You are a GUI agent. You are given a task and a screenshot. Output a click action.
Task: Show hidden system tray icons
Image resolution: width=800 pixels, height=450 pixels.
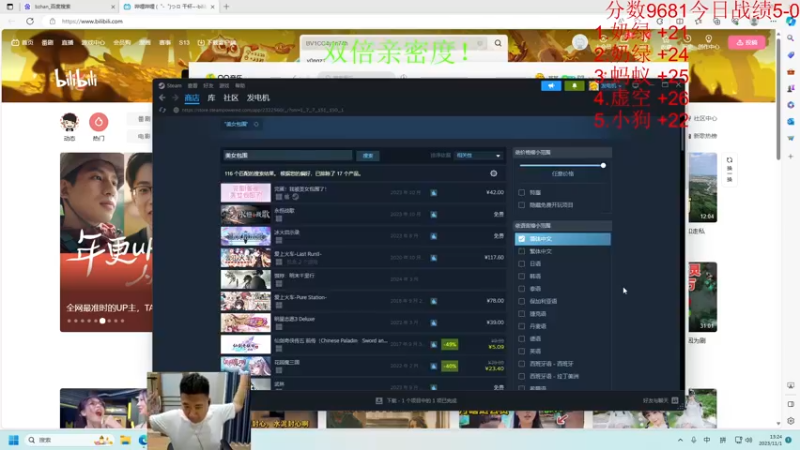(680, 440)
